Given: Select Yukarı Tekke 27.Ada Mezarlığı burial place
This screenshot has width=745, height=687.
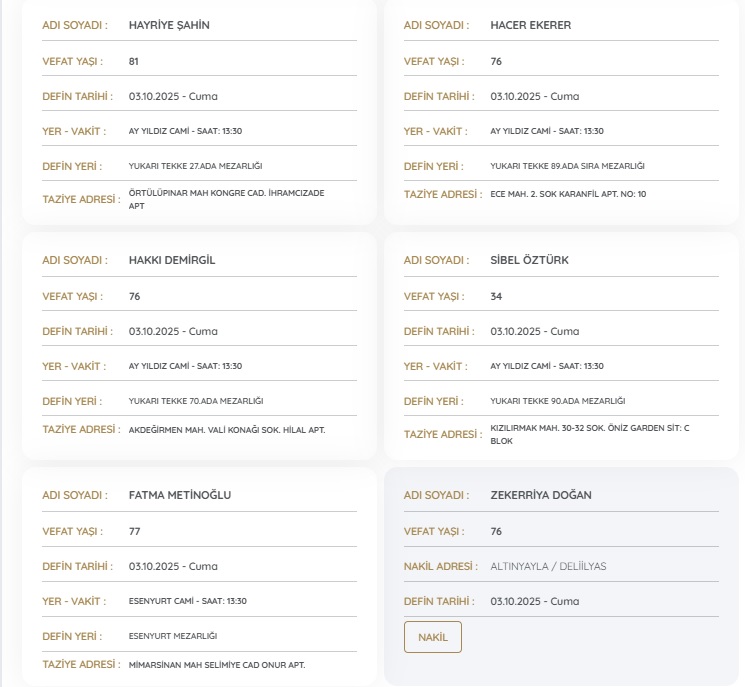Looking at the screenshot, I should 195,166.
